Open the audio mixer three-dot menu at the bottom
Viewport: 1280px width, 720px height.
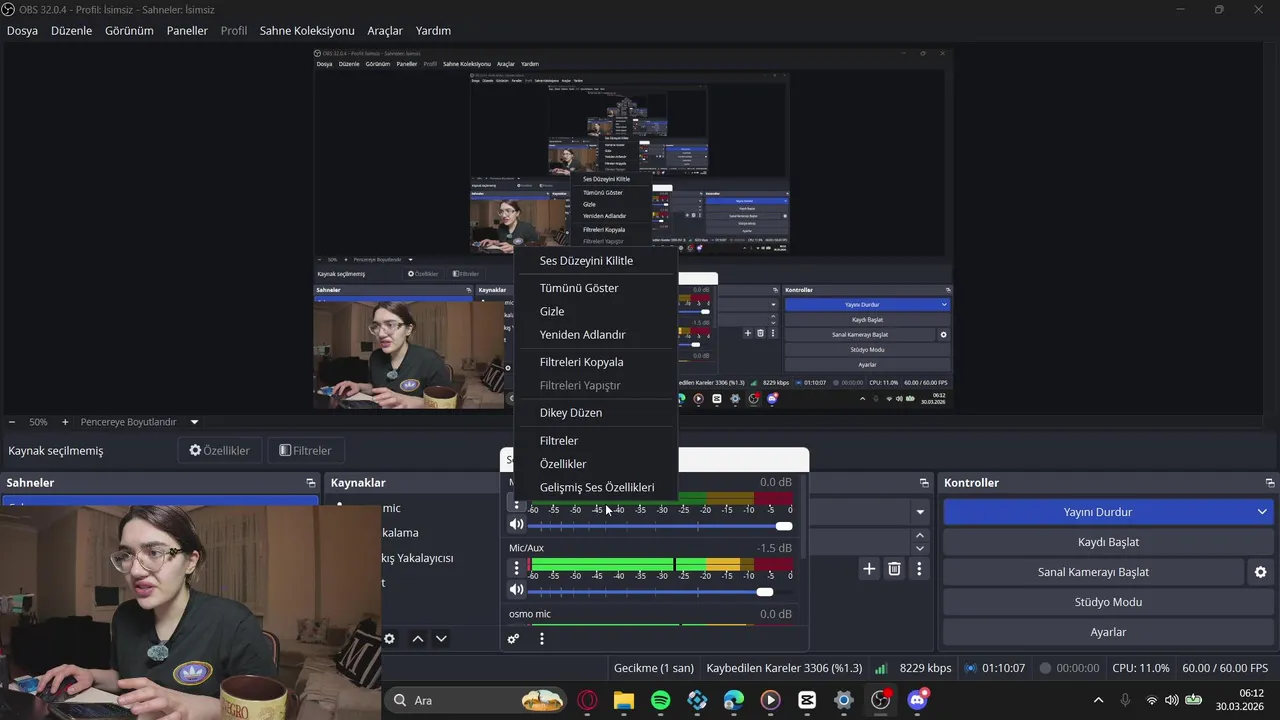click(542, 639)
